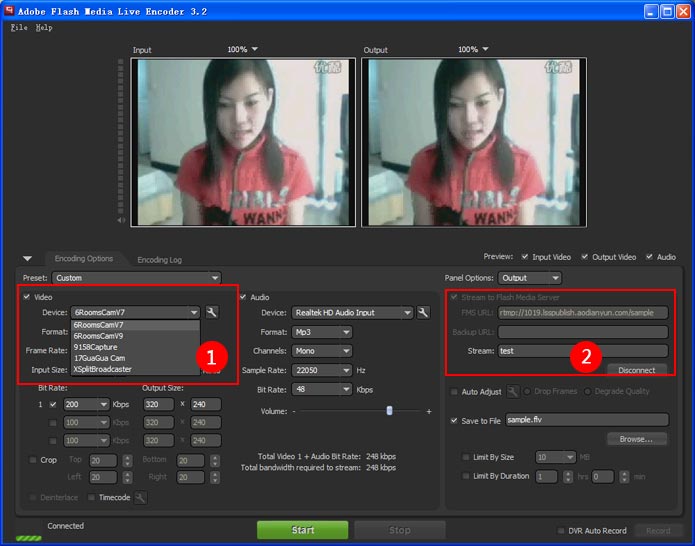This screenshot has height=546, width=695.
Task: Click the Adobe Flash Media Encoder title icon
Action: [9, 11]
